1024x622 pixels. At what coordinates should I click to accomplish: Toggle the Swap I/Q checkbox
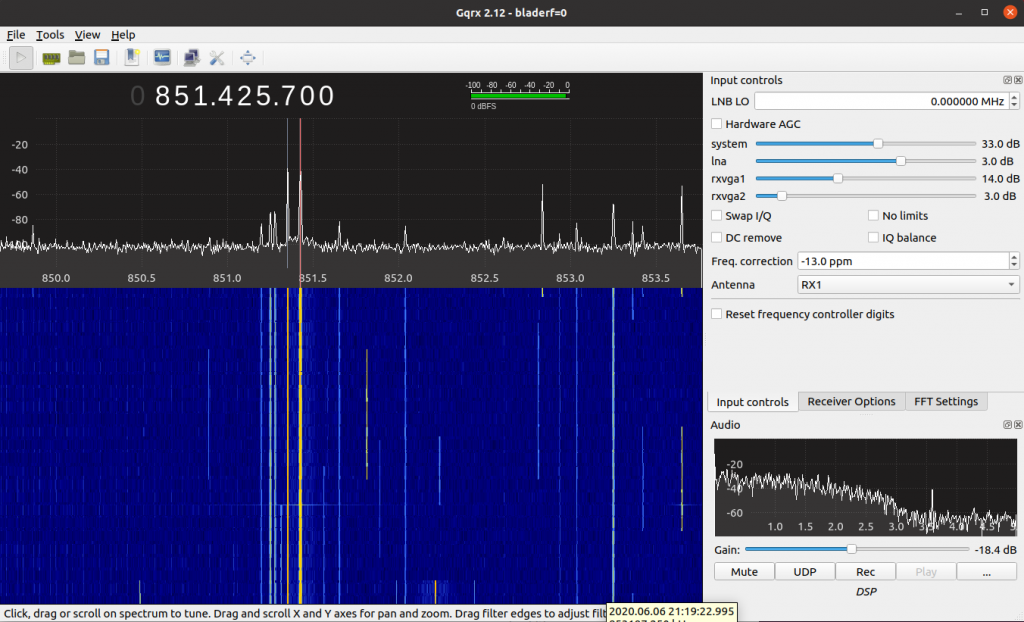pyautogui.click(x=717, y=215)
